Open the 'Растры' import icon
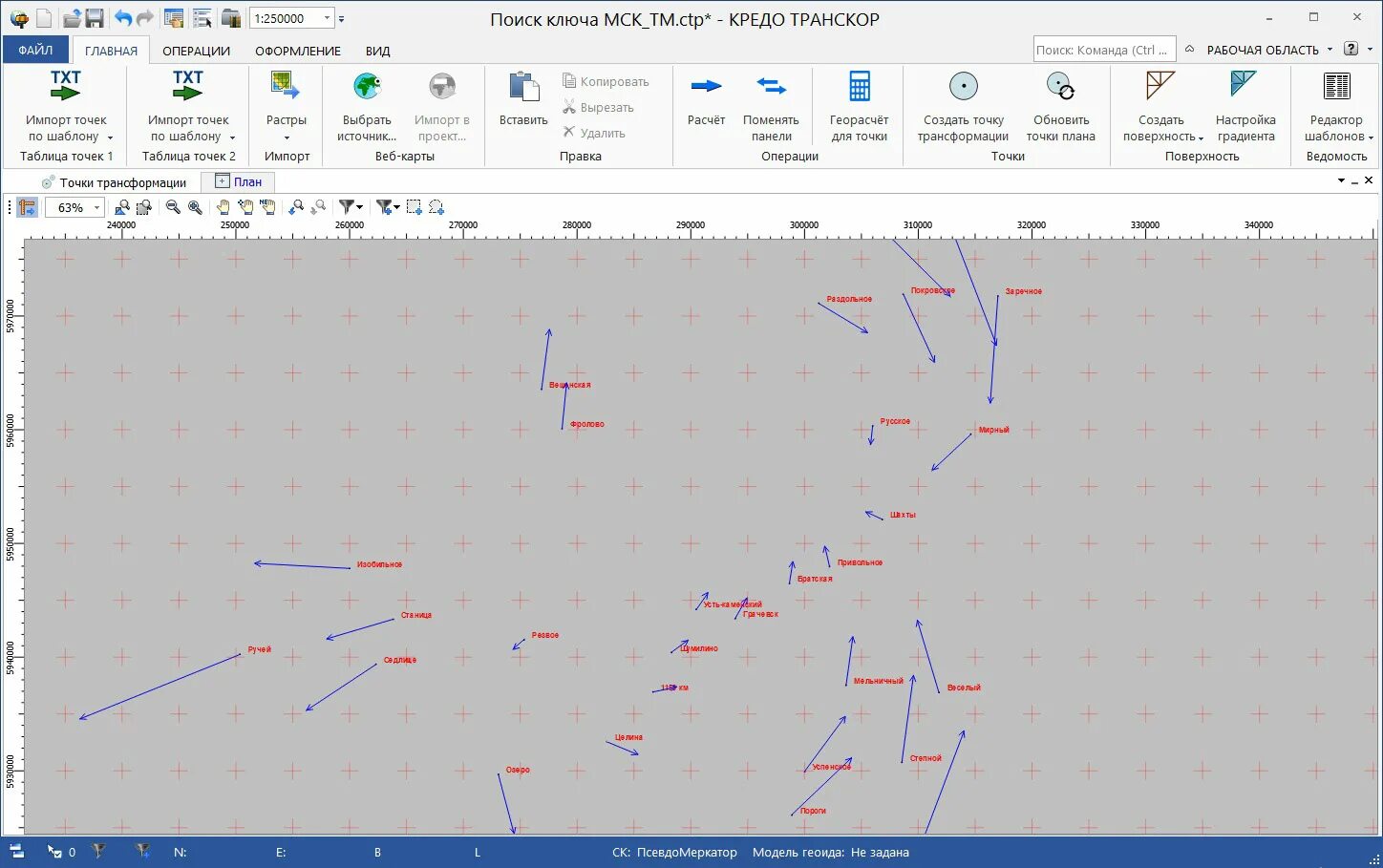1383x868 pixels. coord(286,86)
